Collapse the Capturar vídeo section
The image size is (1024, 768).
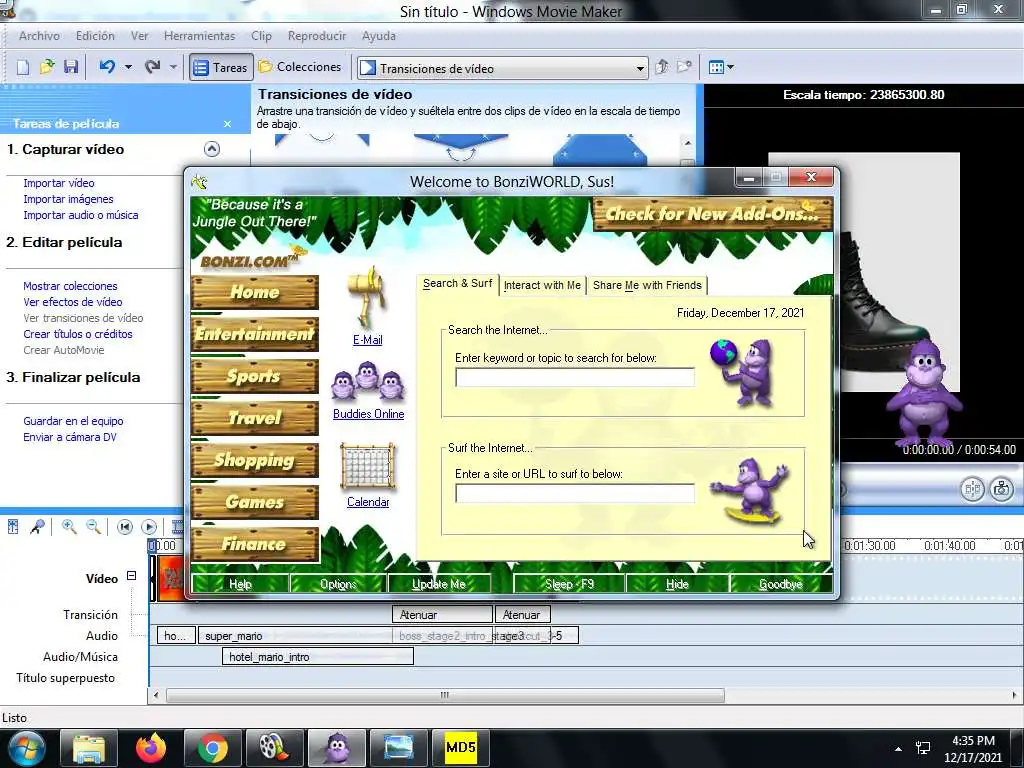coord(212,149)
